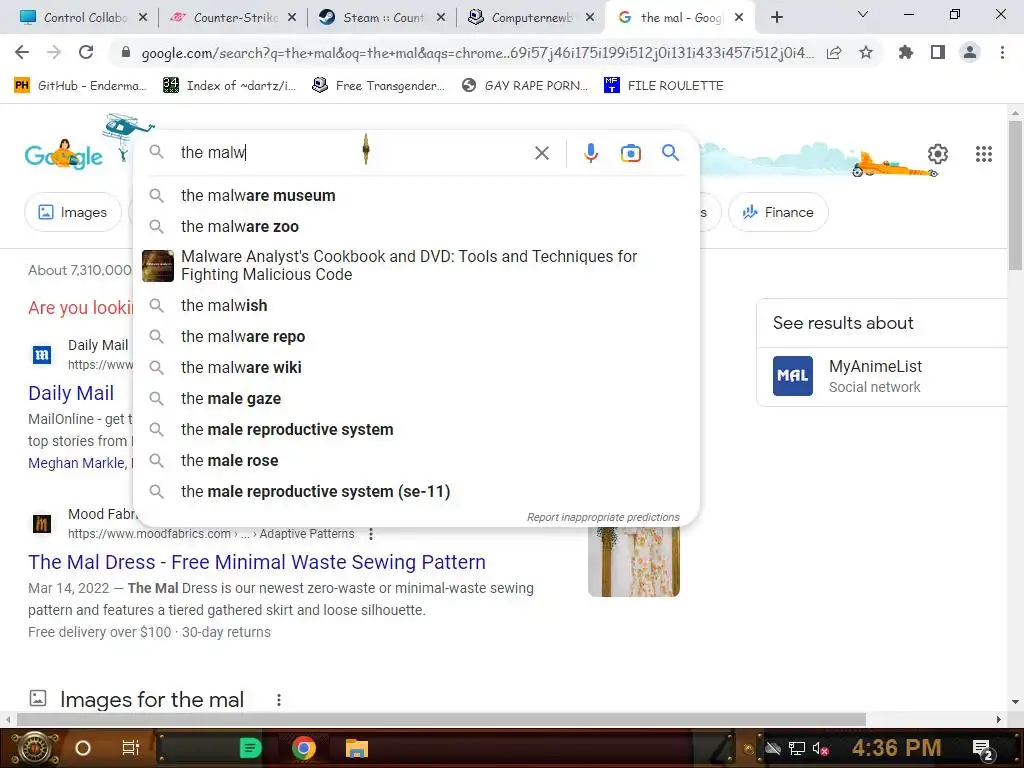Filter results by Images
The image size is (1024, 768).
pos(73,212)
